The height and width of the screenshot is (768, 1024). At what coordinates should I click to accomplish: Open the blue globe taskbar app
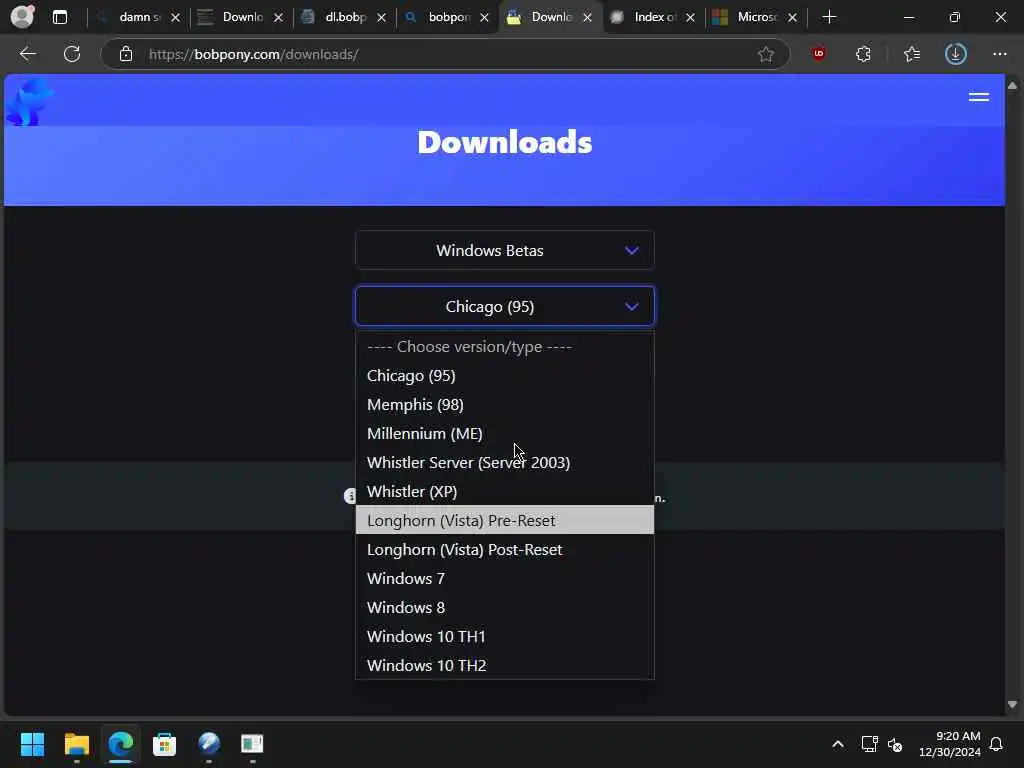pos(208,744)
